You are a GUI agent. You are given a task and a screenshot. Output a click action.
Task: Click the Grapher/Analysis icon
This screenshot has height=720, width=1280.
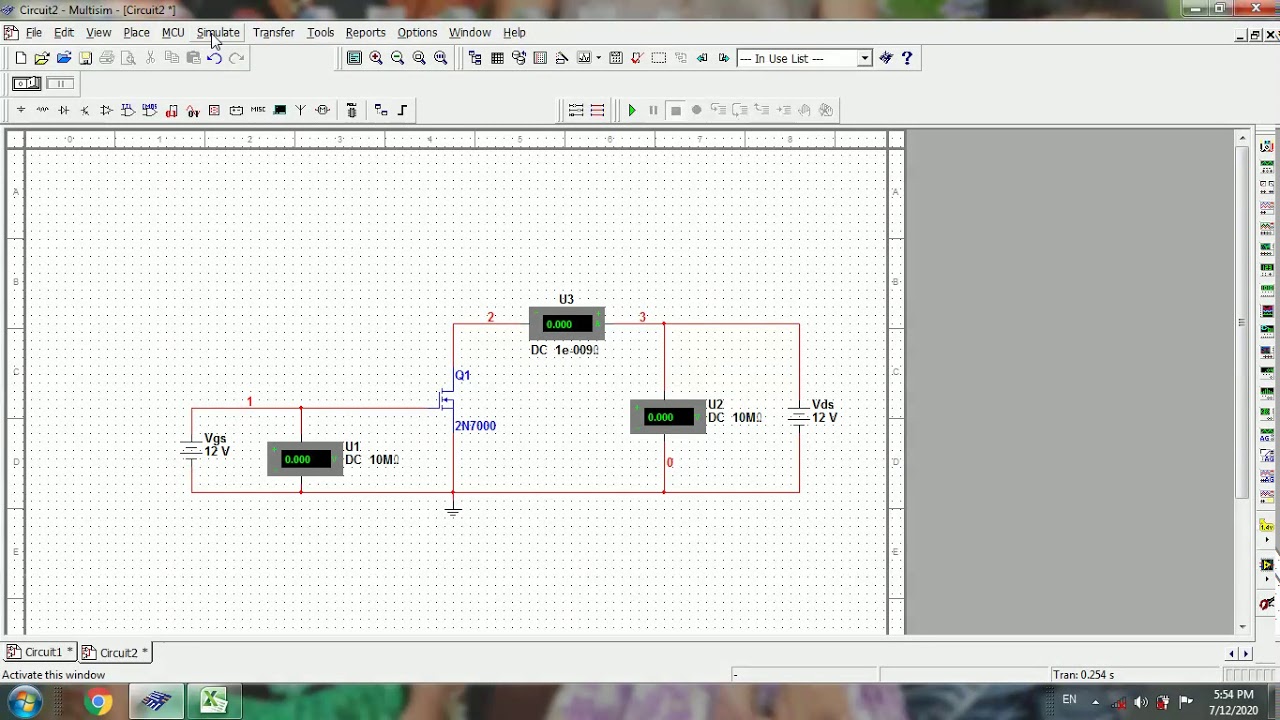[584, 58]
